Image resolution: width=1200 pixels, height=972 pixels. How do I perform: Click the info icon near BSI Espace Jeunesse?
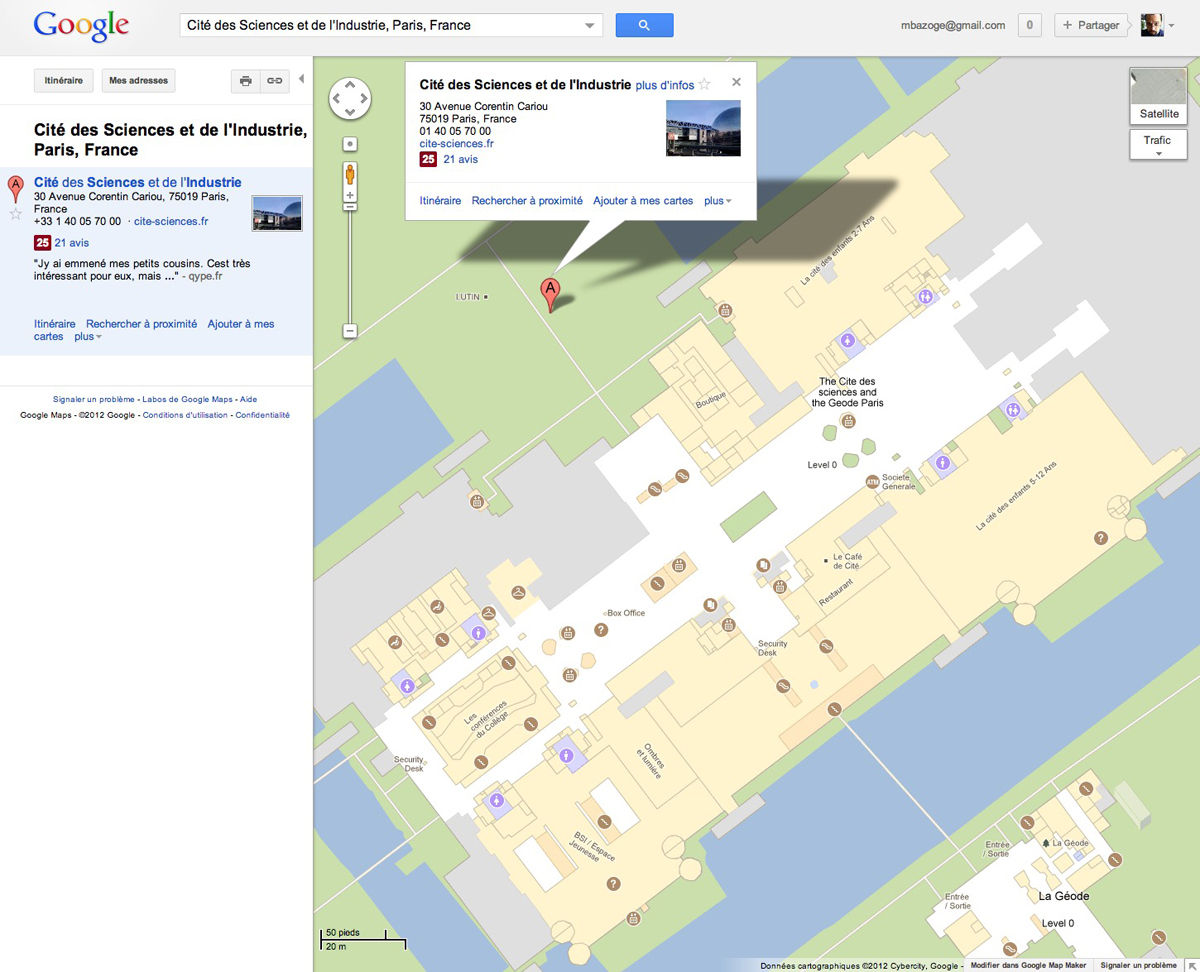coord(614,884)
